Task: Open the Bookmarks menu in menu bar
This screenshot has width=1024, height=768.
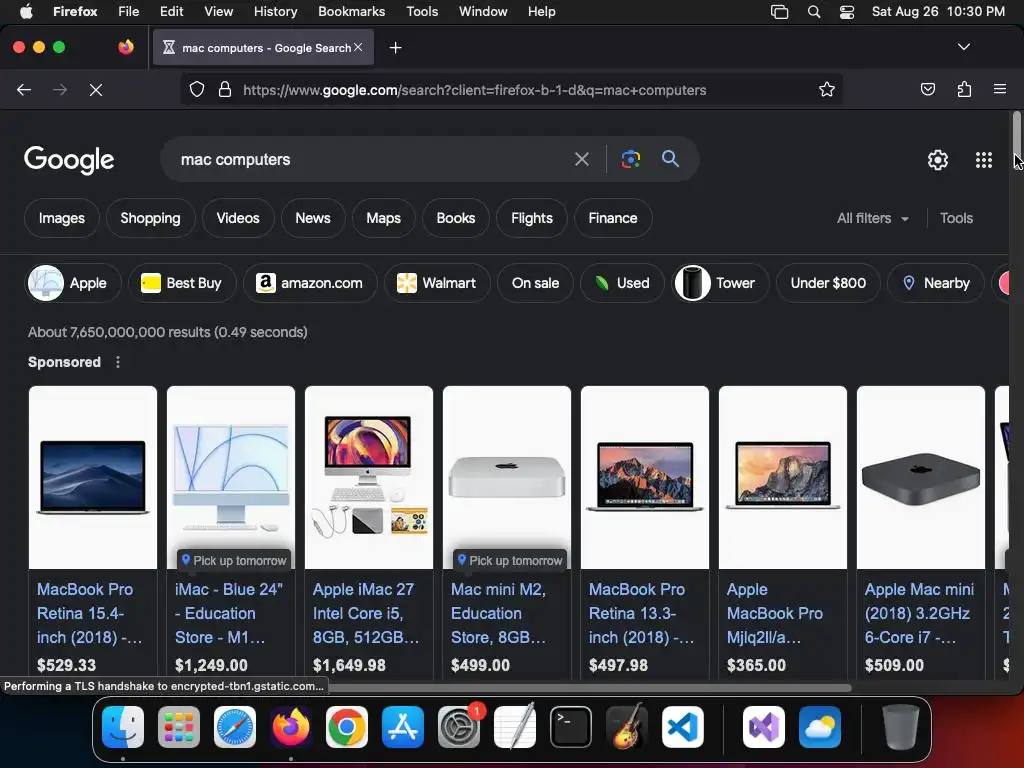Action: click(x=351, y=11)
